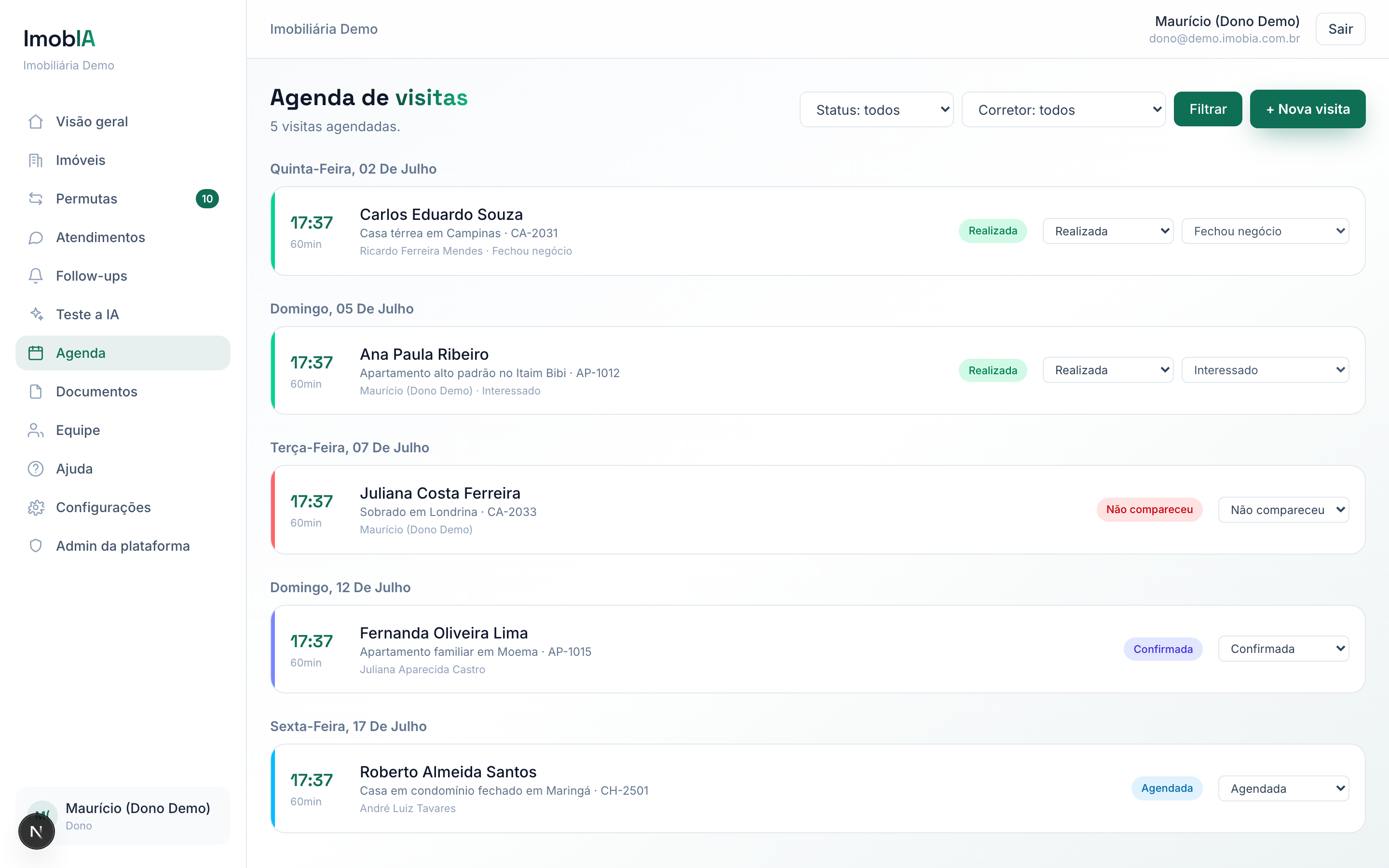Open Fernanda's Confirmada status dropdown
The height and width of the screenshot is (868, 1389).
coord(1283,649)
